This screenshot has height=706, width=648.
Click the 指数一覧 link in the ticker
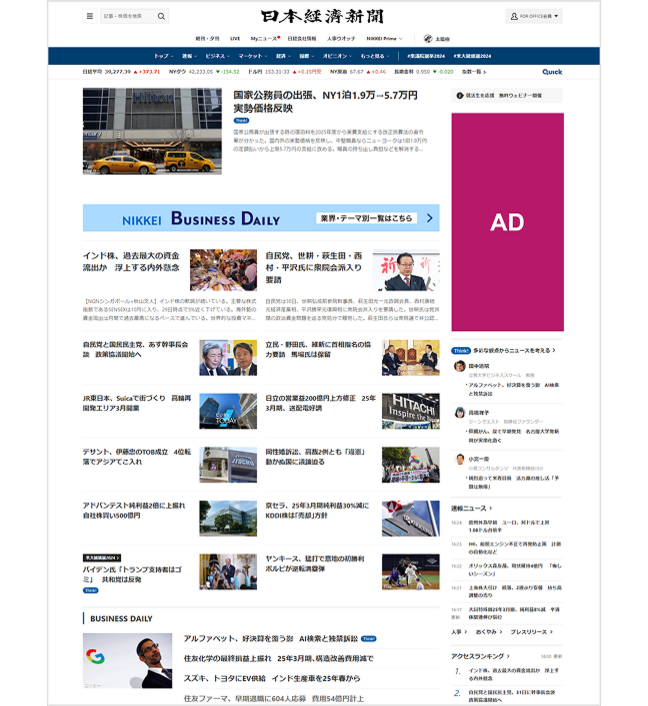click(x=474, y=72)
